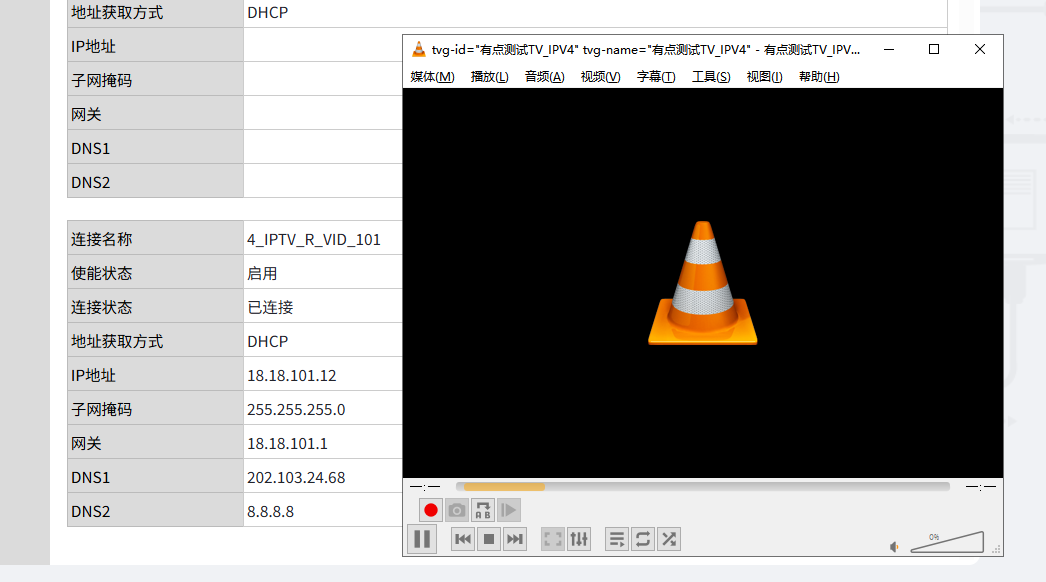The height and width of the screenshot is (582, 1046).
Task: Open the 媒体(M) menu
Action: coord(432,77)
